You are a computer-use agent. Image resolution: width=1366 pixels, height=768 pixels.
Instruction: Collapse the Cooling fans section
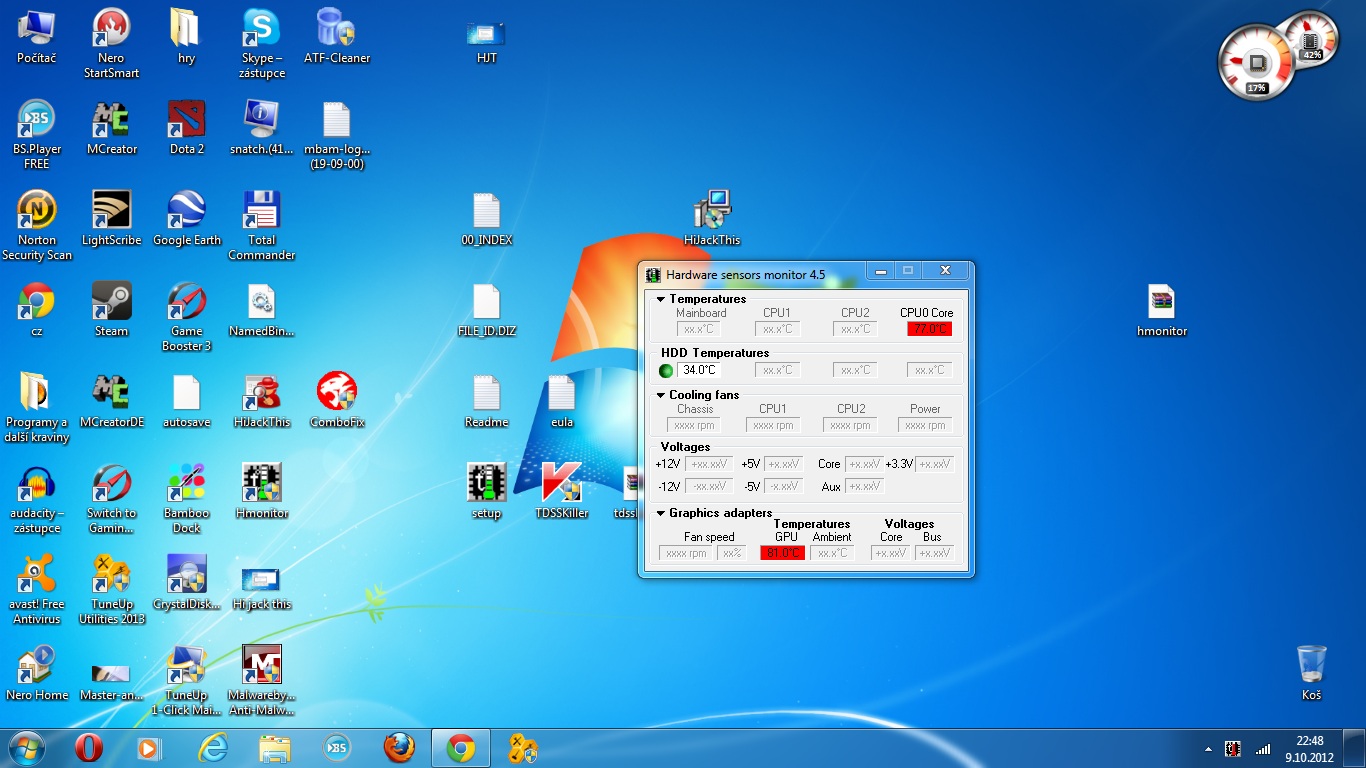click(661, 395)
